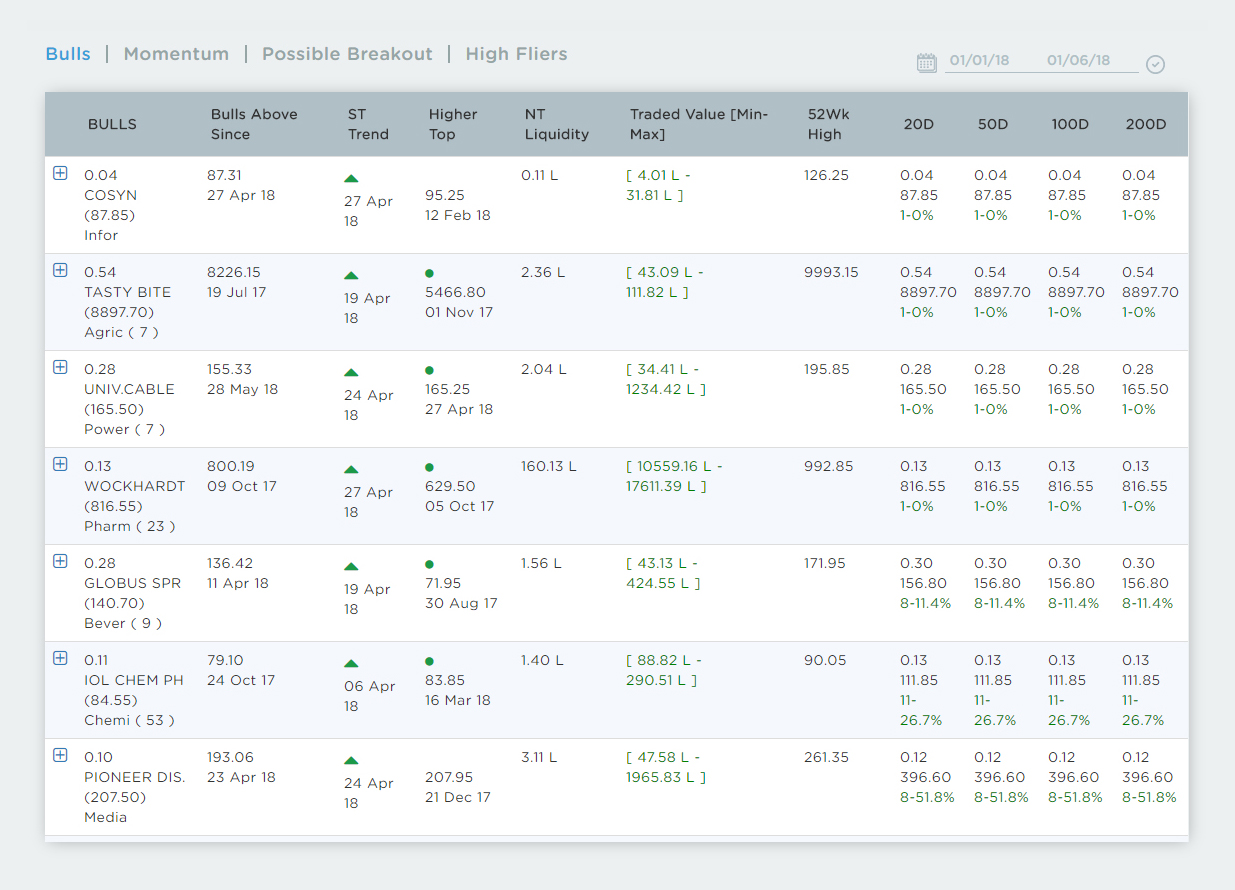Expand the COSYN row plus icon
Viewport: 1235px width, 890px height.
coord(60,173)
